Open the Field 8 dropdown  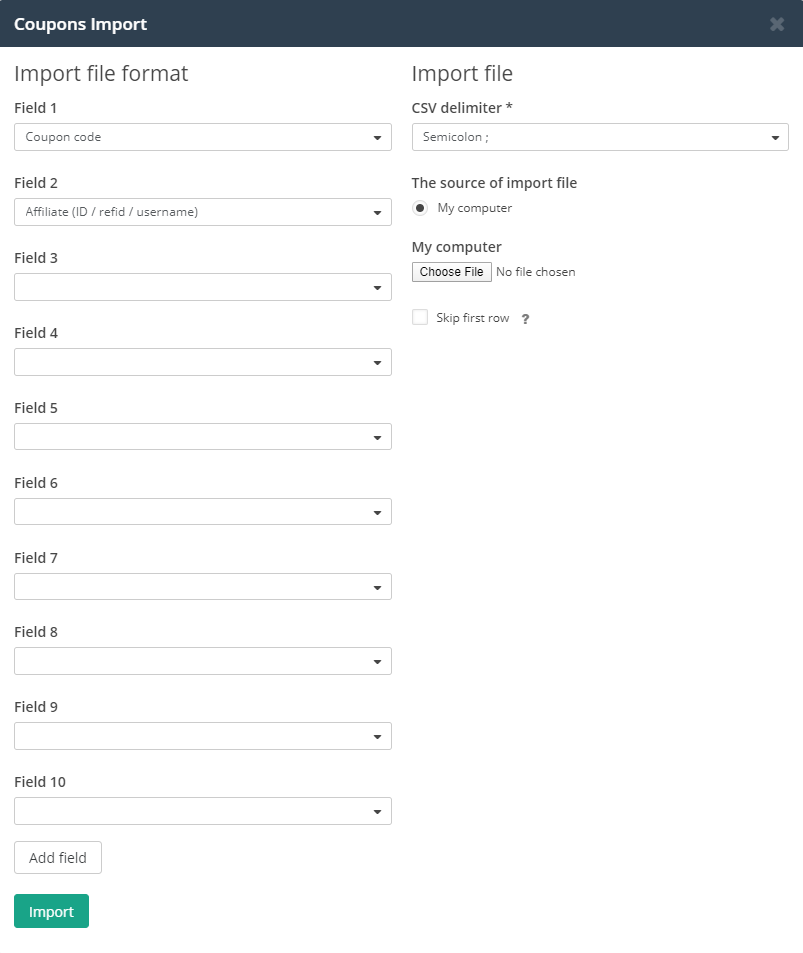click(203, 661)
